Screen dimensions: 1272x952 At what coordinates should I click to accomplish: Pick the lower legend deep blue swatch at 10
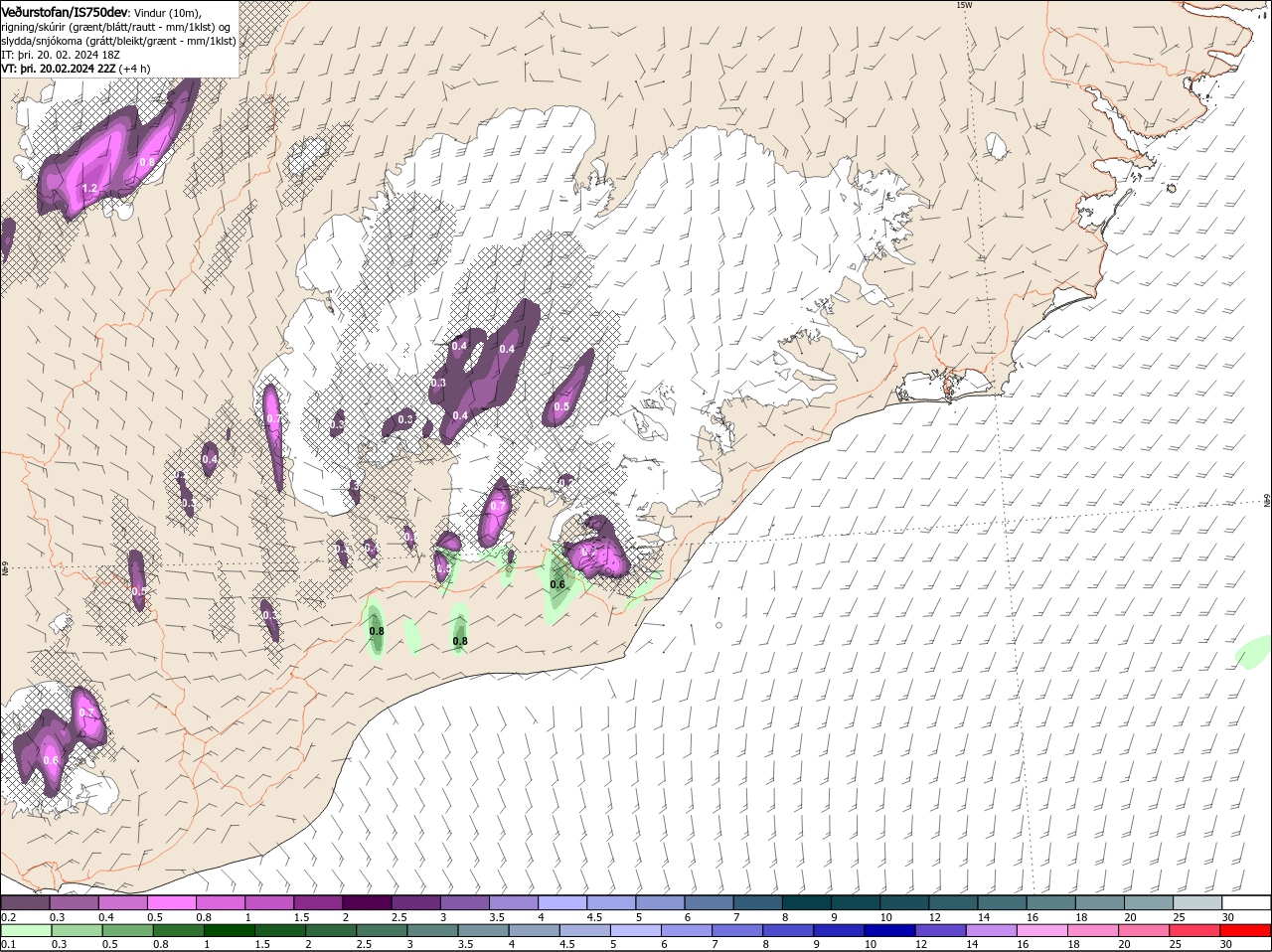tap(888, 931)
